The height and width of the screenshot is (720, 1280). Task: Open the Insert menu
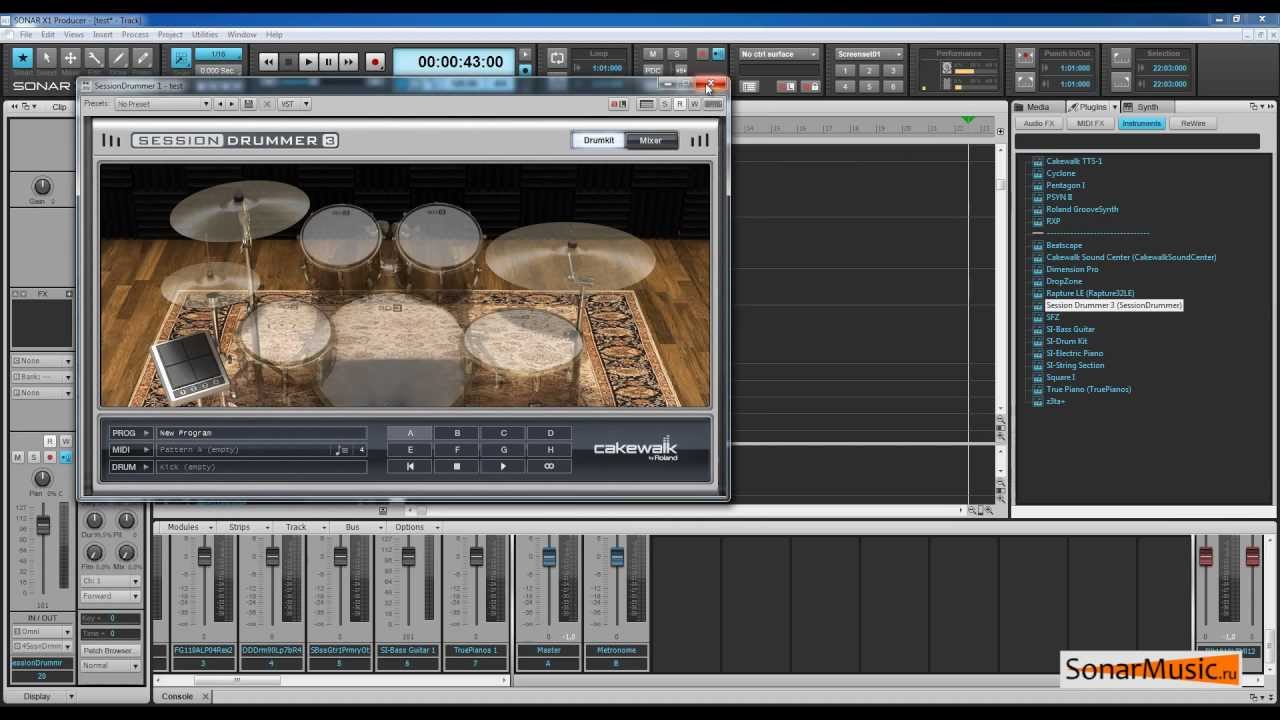pyautogui.click(x=103, y=35)
